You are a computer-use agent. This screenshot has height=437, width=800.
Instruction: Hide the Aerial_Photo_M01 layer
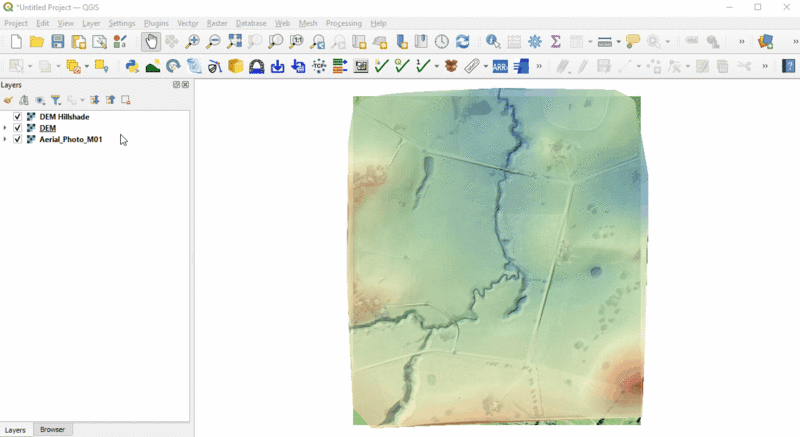(x=18, y=140)
